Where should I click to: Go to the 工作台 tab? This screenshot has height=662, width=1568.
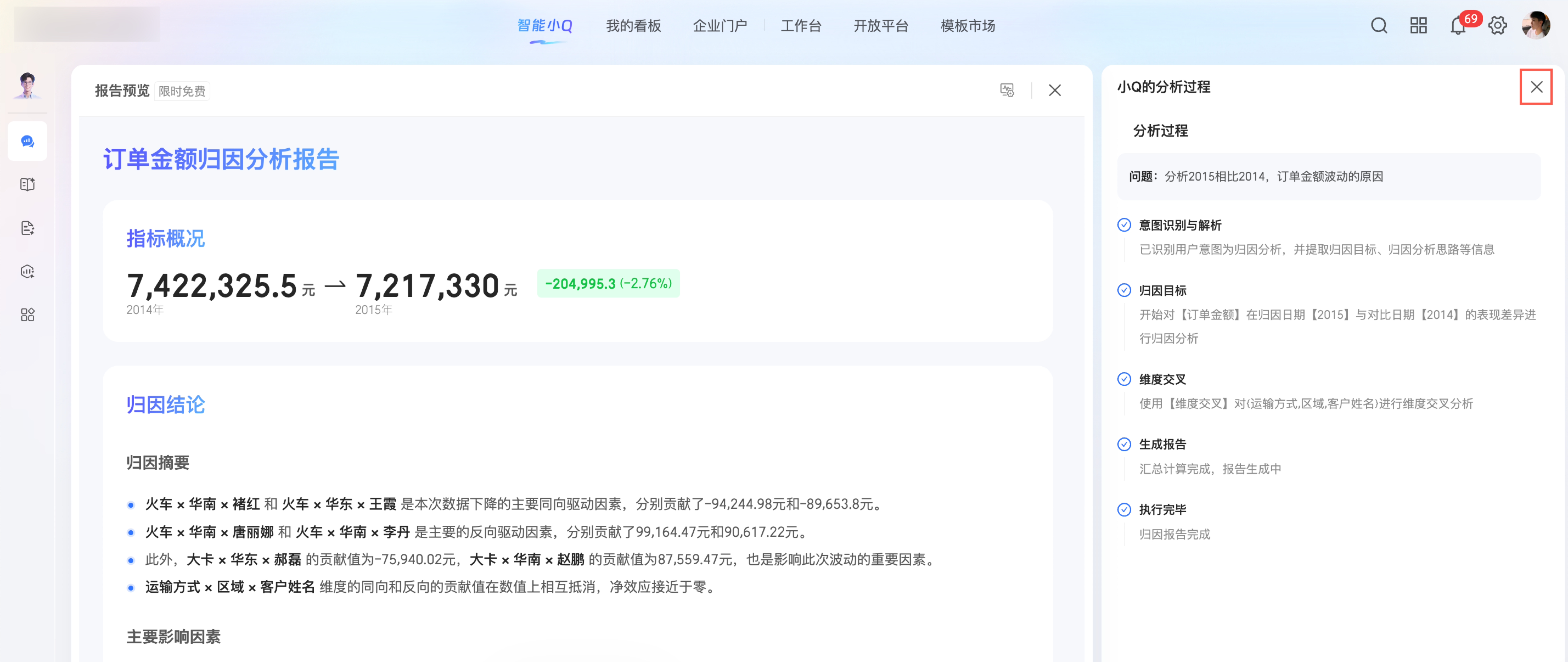pos(800,26)
